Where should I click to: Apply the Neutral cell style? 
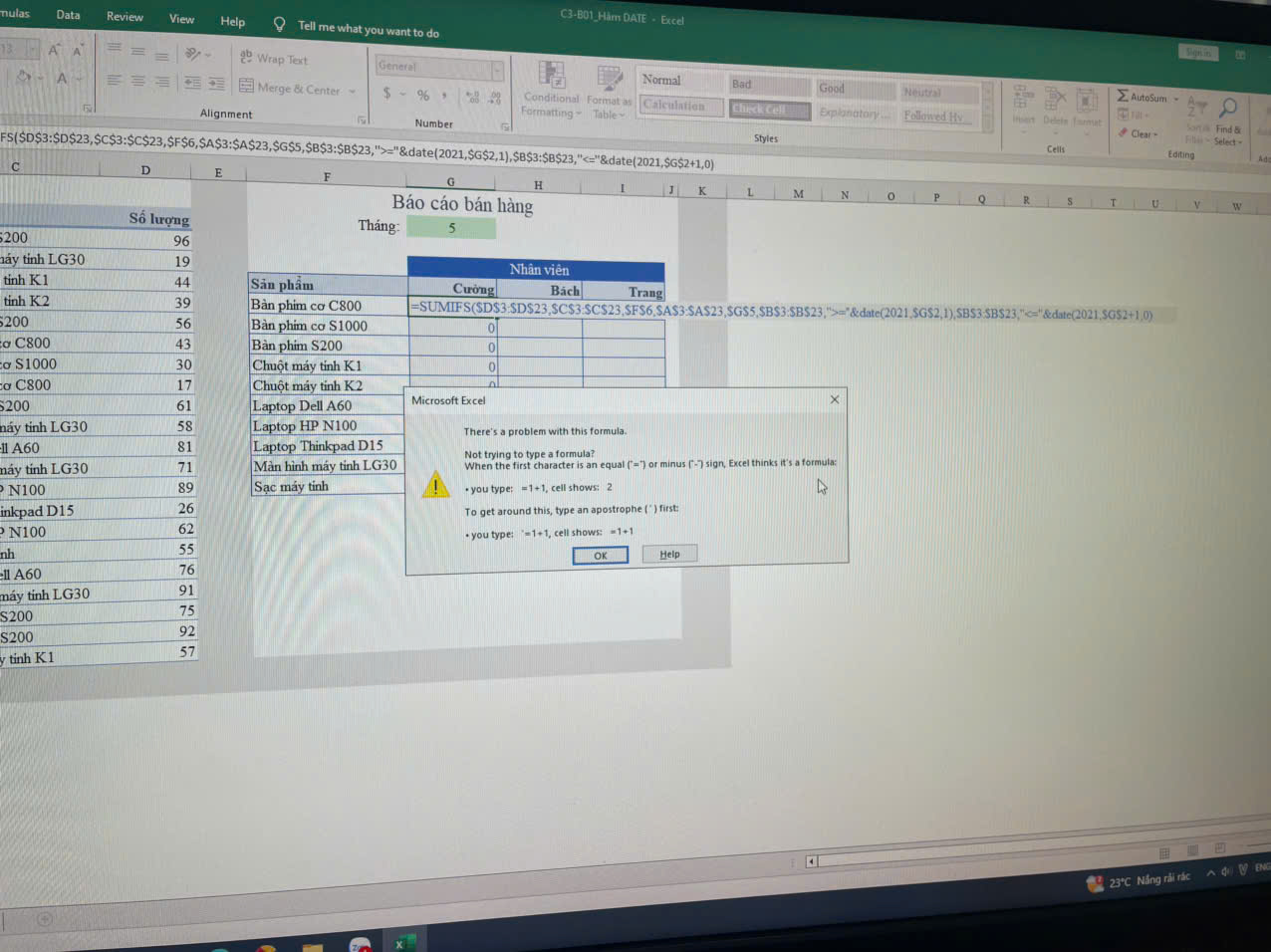[x=939, y=93]
